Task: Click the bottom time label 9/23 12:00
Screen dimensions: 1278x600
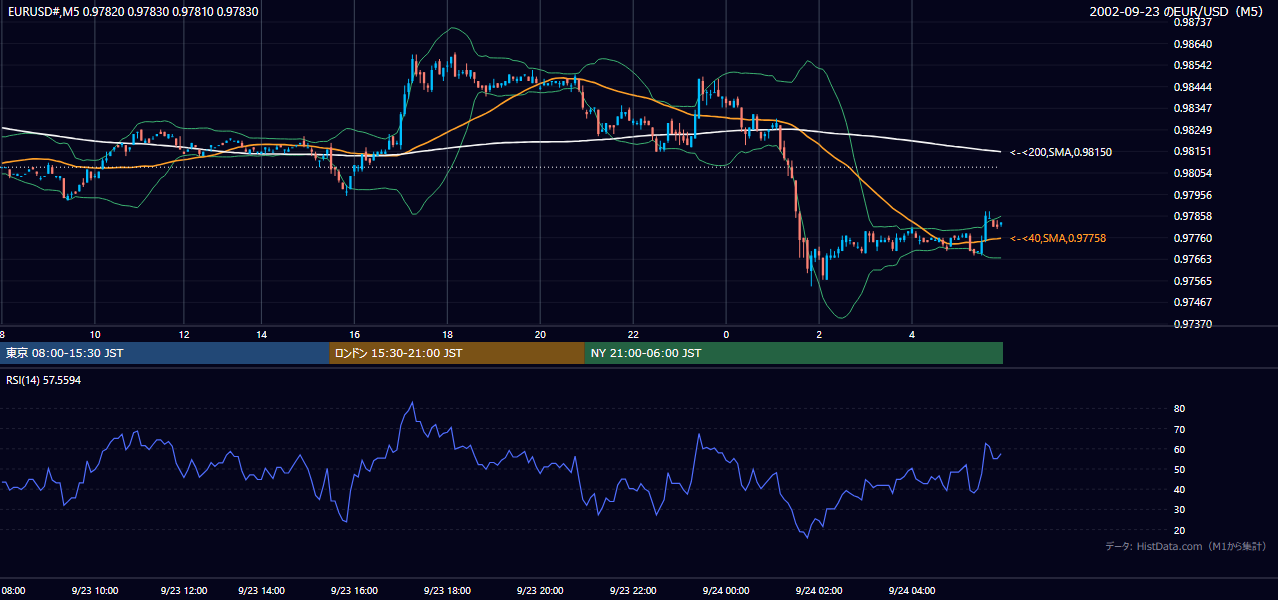Action: pos(184,590)
